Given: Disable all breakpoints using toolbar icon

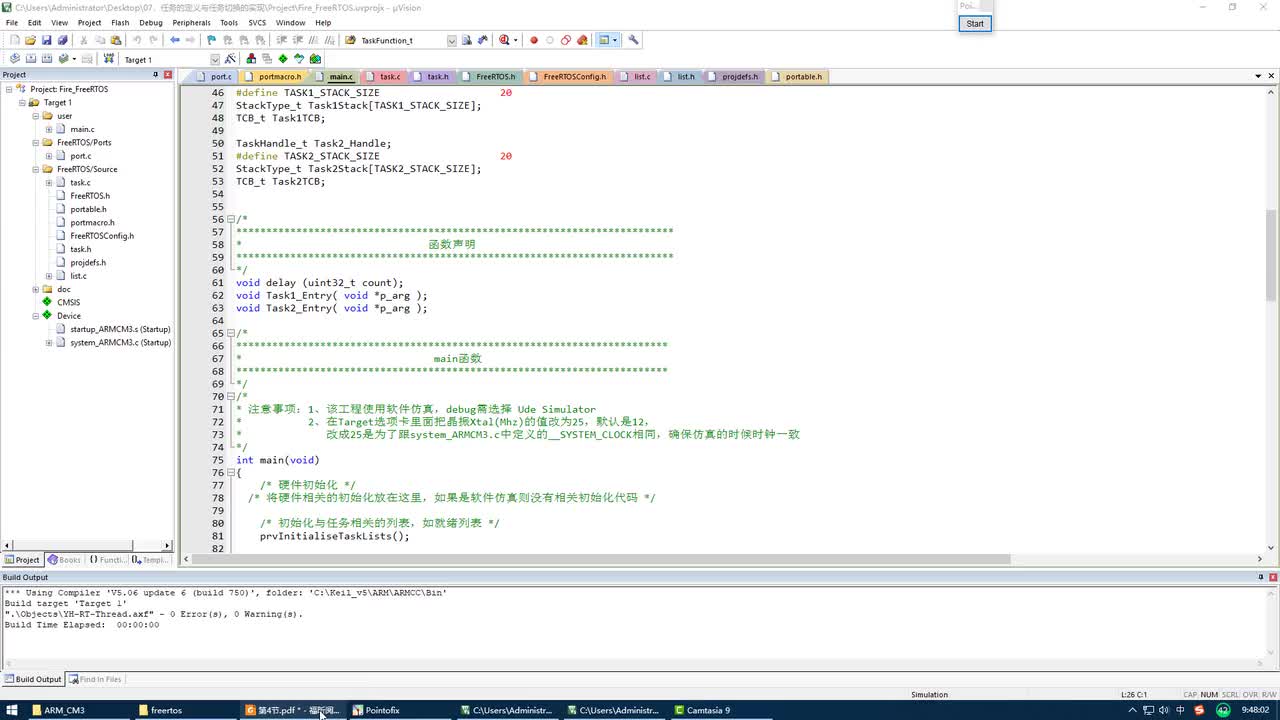Looking at the screenshot, I should pyautogui.click(x=566, y=40).
